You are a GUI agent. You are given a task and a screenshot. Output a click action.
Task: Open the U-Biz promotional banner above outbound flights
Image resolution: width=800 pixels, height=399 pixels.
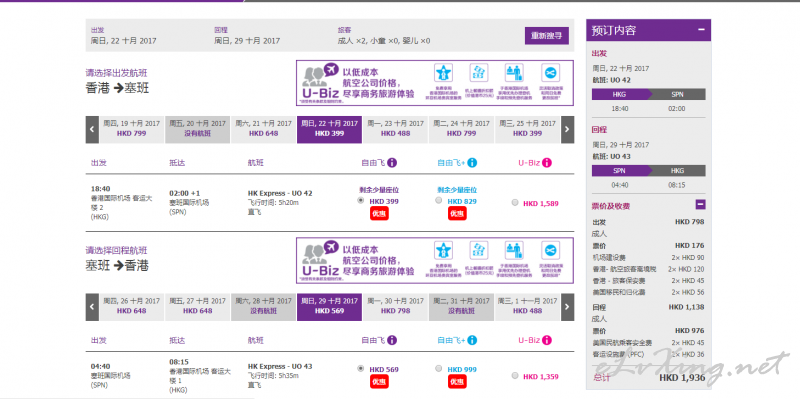[435, 83]
